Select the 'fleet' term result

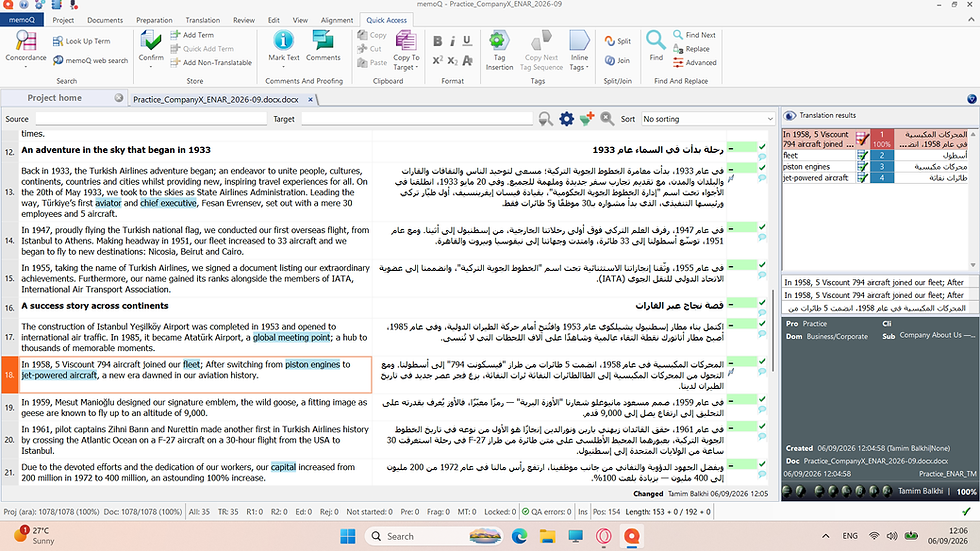pyautogui.click(x=875, y=155)
